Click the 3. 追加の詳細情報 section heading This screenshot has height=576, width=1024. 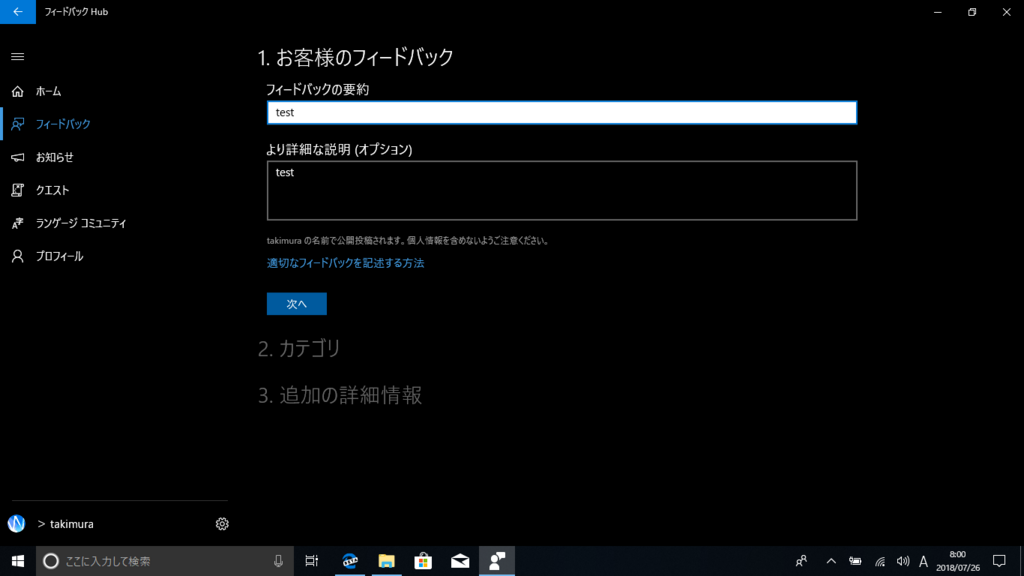[340, 395]
